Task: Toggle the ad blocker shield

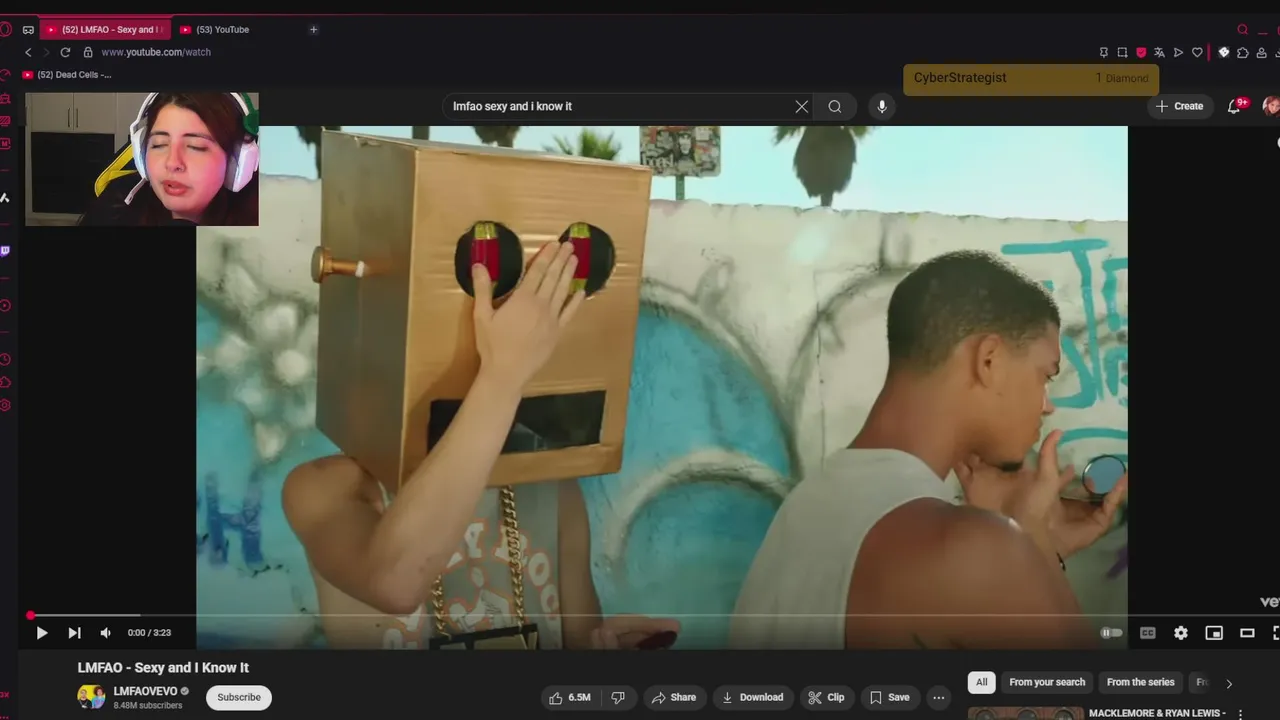Action: (x=1141, y=52)
